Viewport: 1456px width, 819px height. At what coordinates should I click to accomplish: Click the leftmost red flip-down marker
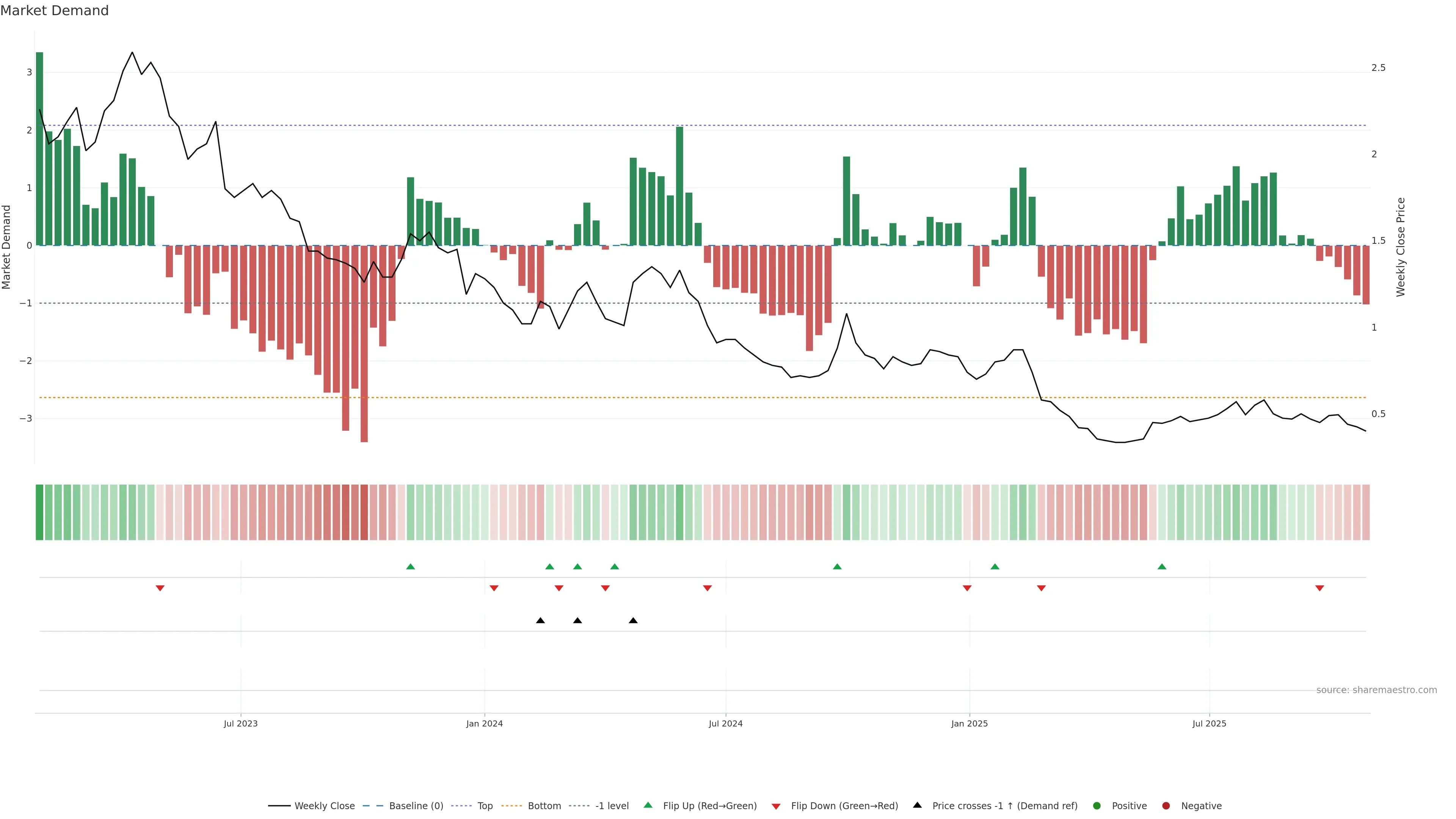pos(160,588)
